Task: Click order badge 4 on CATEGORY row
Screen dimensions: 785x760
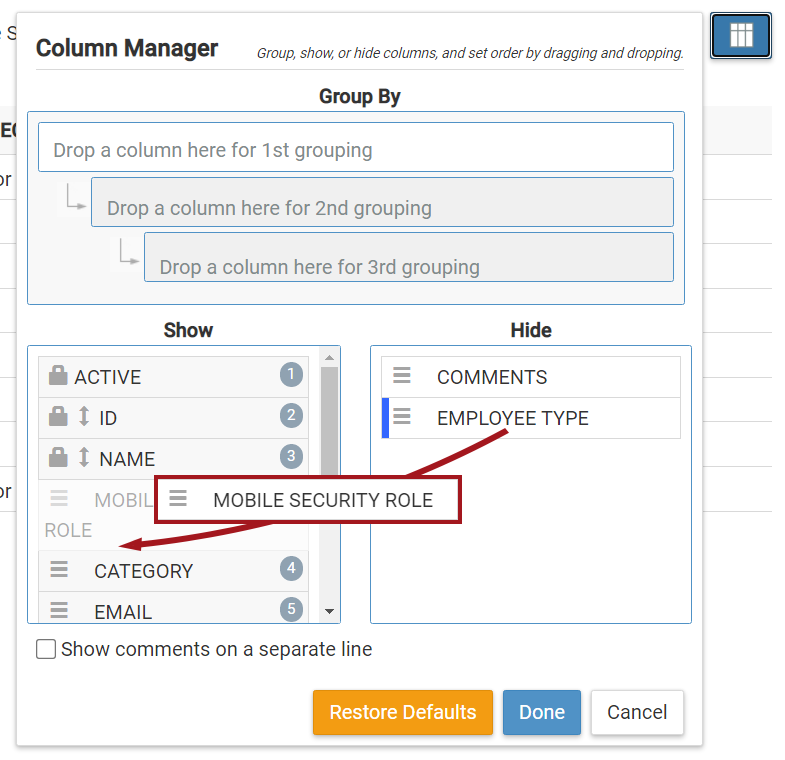Action: pos(291,569)
